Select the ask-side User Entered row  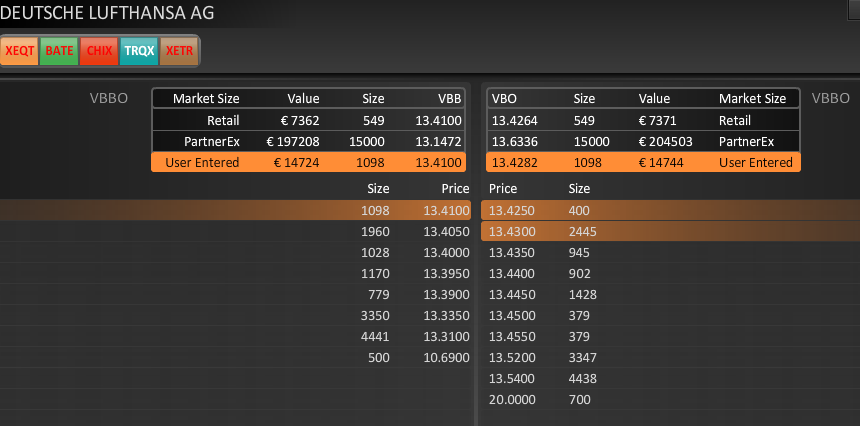[x=643, y=162]
